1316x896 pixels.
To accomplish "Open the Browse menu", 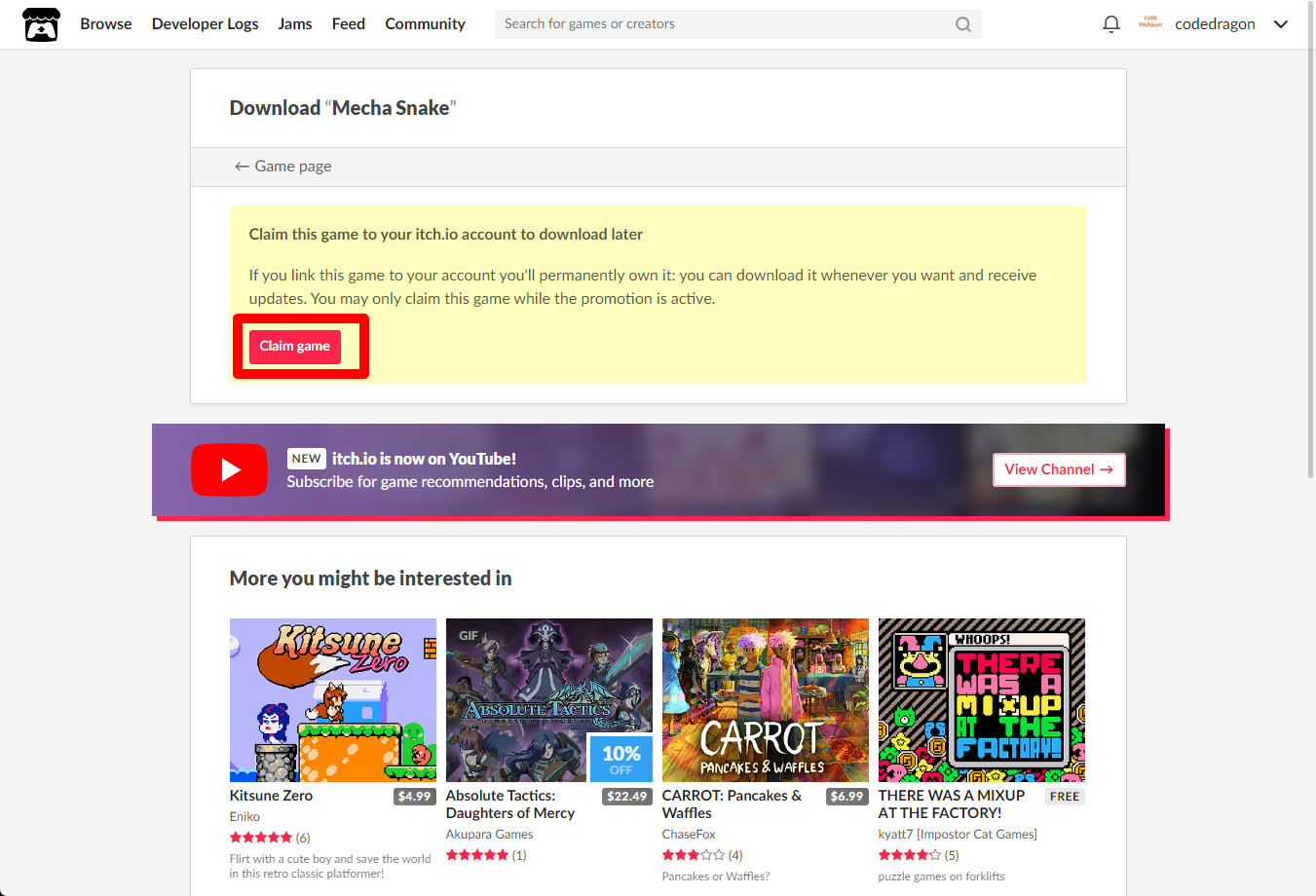I will tap(106, 24).
